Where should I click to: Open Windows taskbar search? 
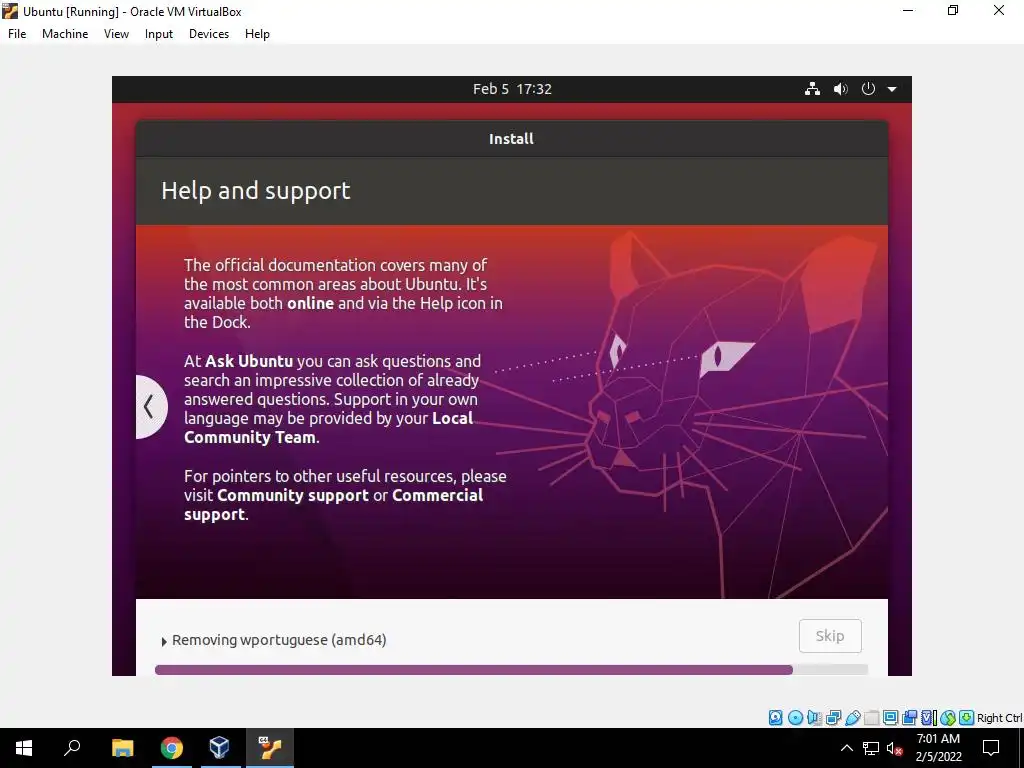(x=72, y=748)
